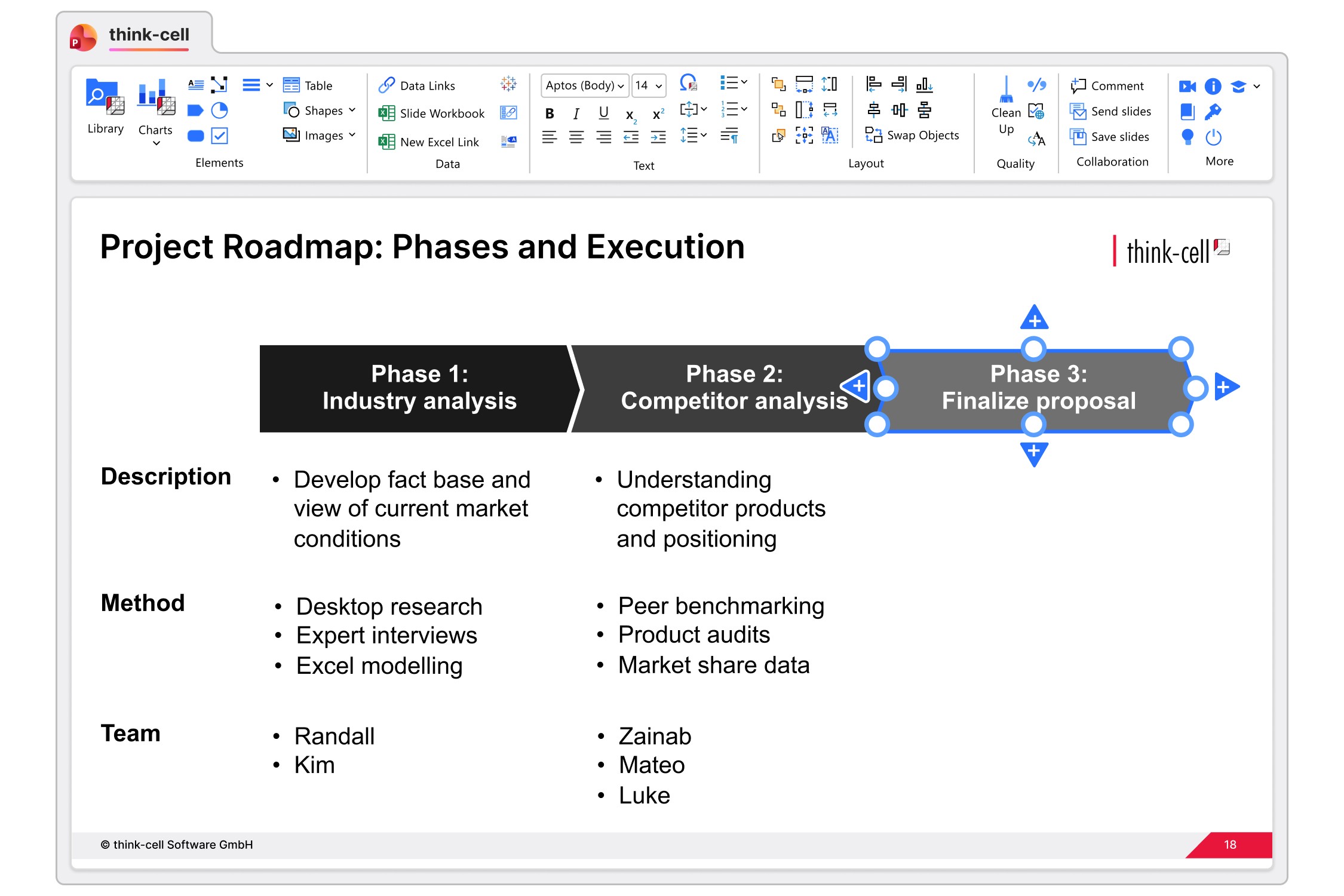The image size is (1344, 896).
Task: Click the plus arrow right of Phase 3
Action: (1226, 387)
